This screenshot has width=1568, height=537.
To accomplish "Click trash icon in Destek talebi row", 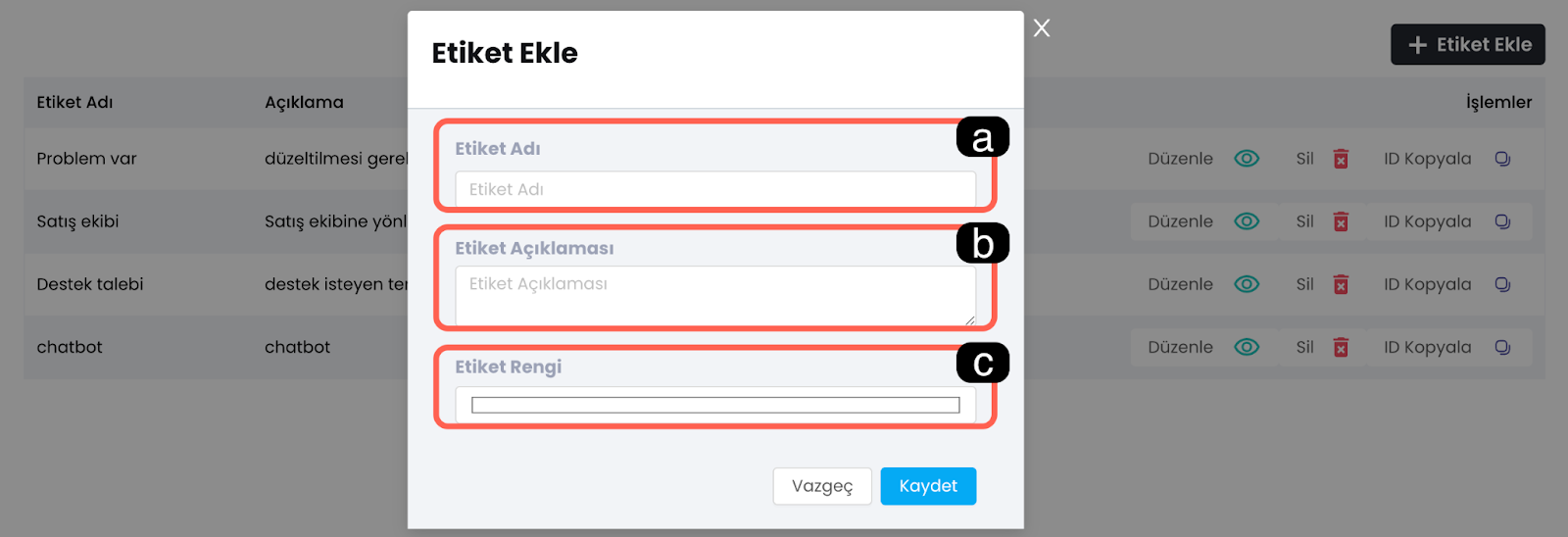I will [1341, 284].
